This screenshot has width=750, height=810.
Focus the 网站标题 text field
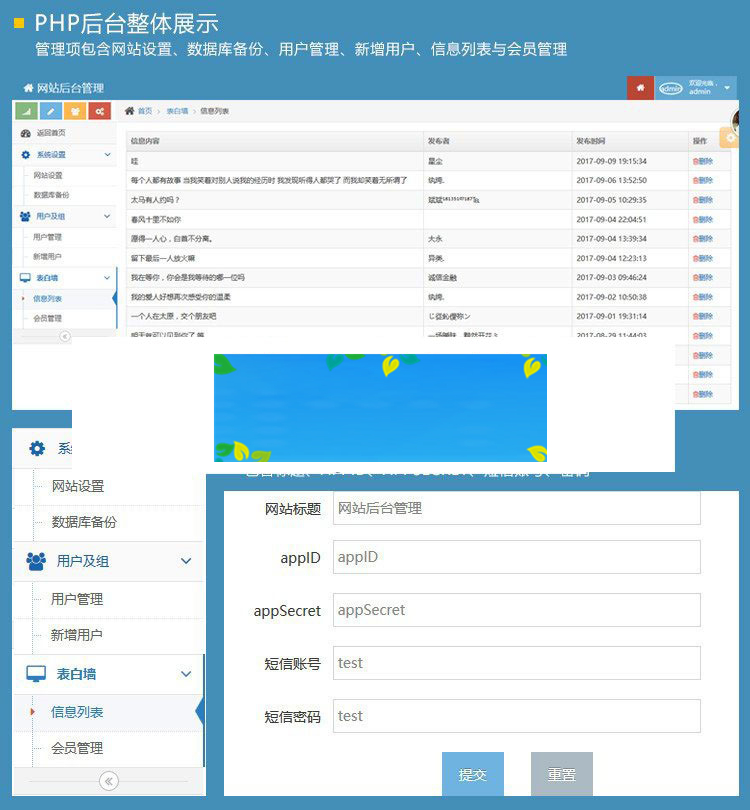click(x=516, y=508)
